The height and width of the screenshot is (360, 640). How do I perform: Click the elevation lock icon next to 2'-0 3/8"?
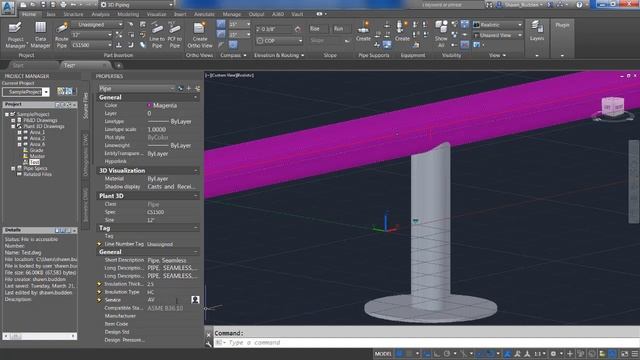point(297,29)
